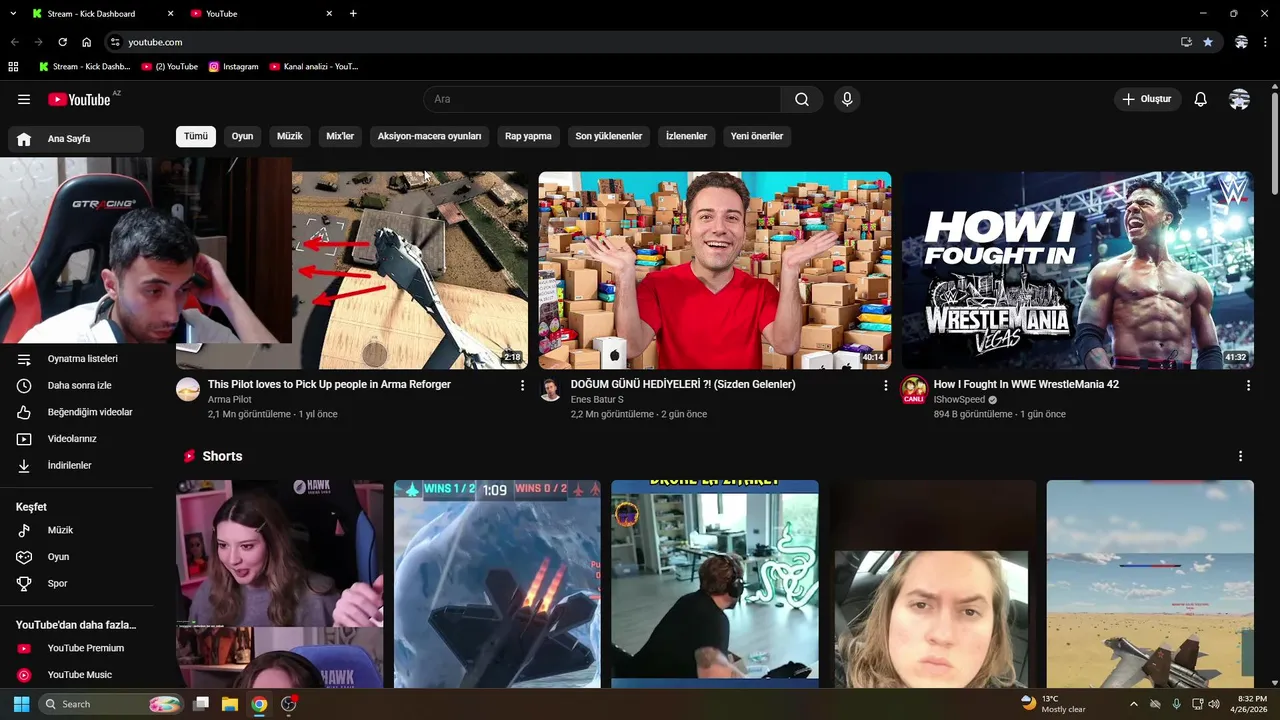Select the Tümü filter chip
This screenshot has height=720, width=1280.
196,136
